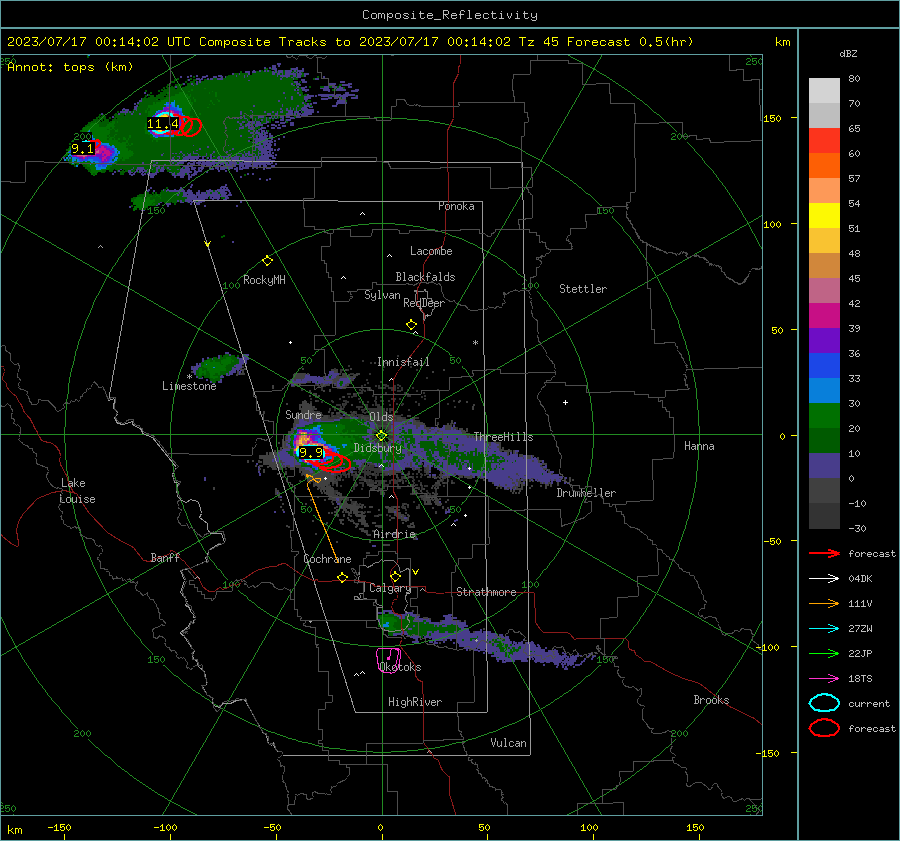Click the Sylvan label
900x841 pixels.
click(x=382, y=295)
